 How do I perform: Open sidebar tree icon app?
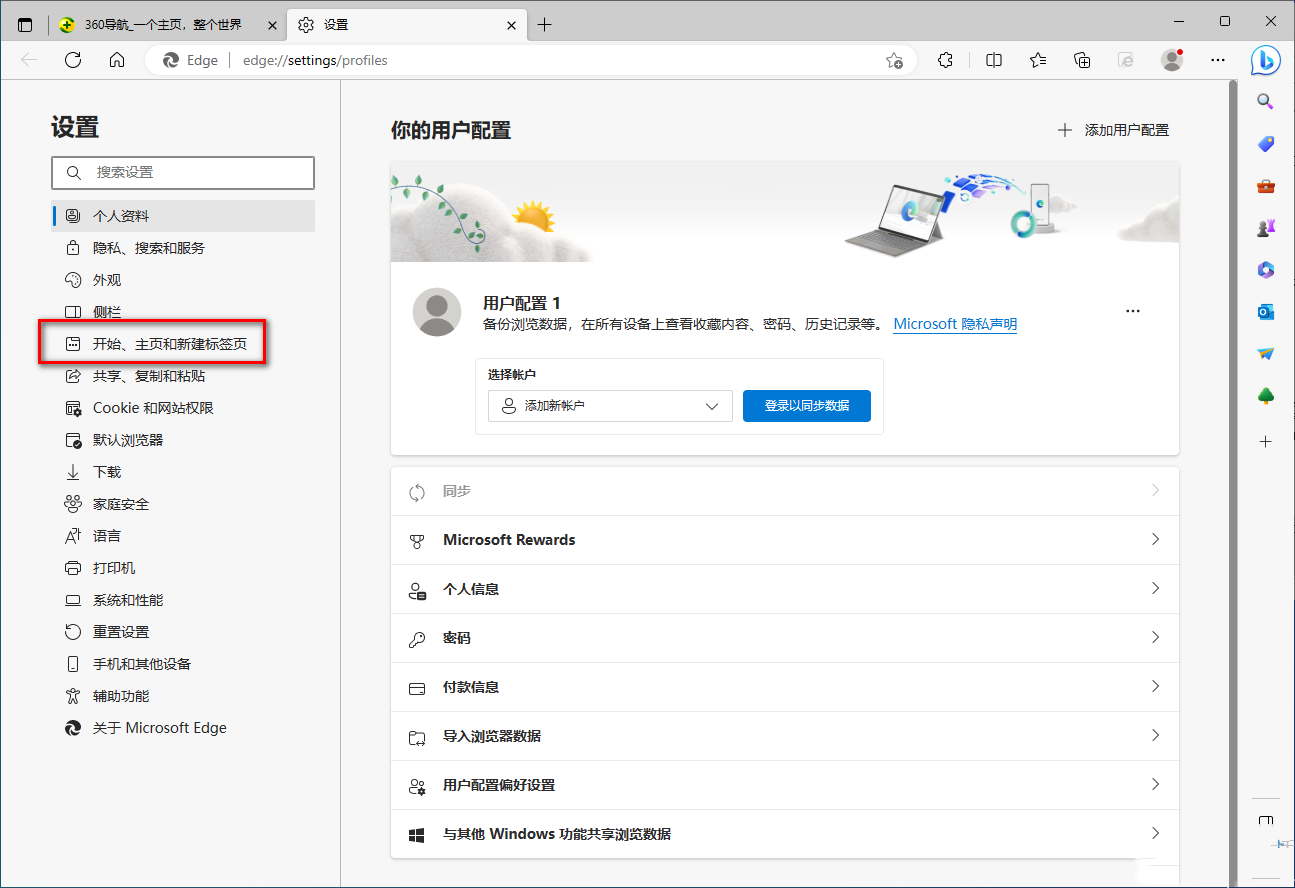point(1265,397)
